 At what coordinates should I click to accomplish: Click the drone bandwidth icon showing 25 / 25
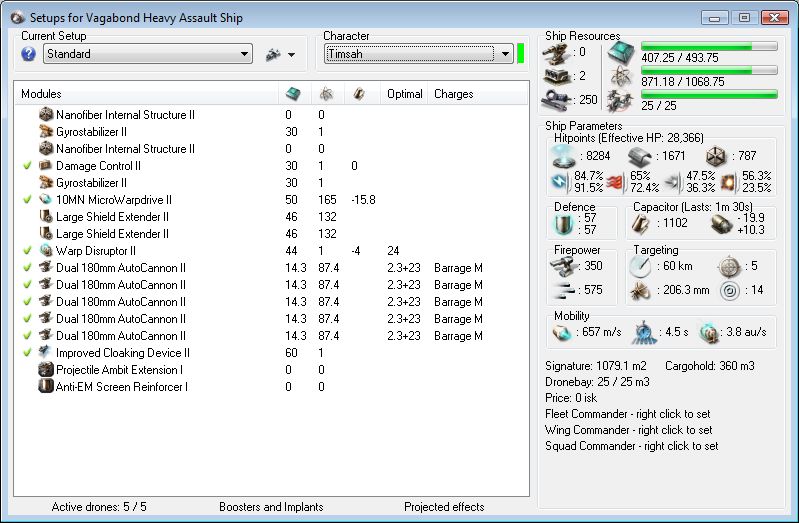[621, 100]
